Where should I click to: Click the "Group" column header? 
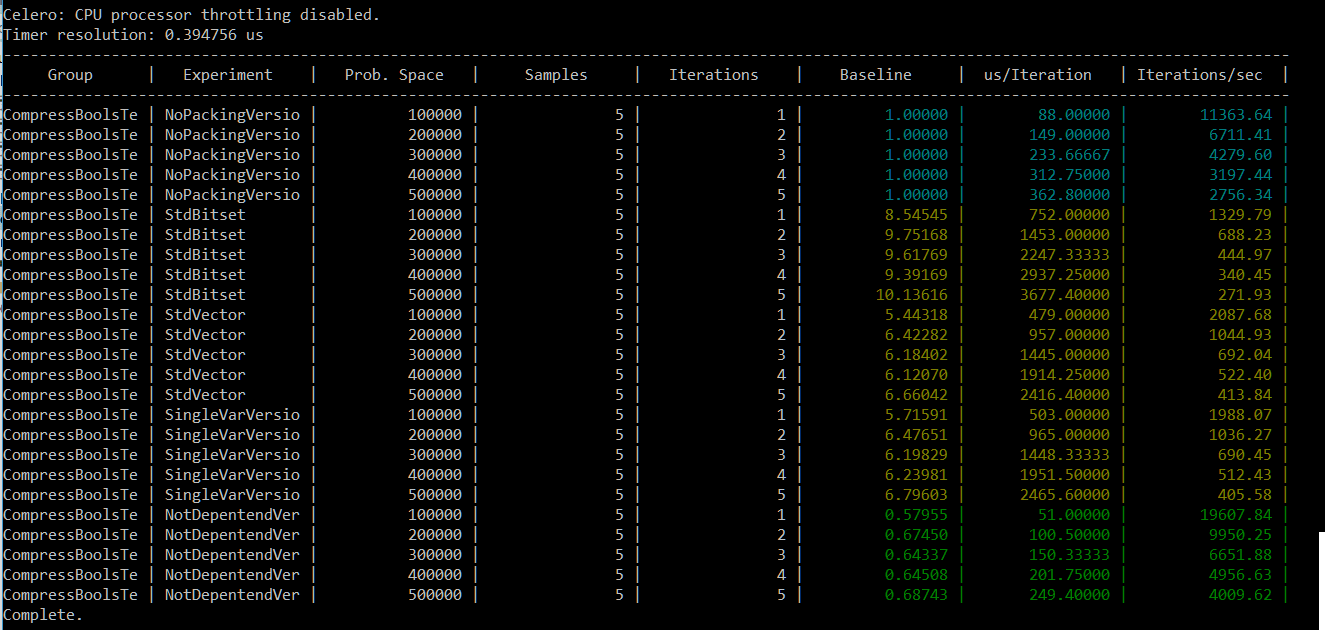point(70,75)
